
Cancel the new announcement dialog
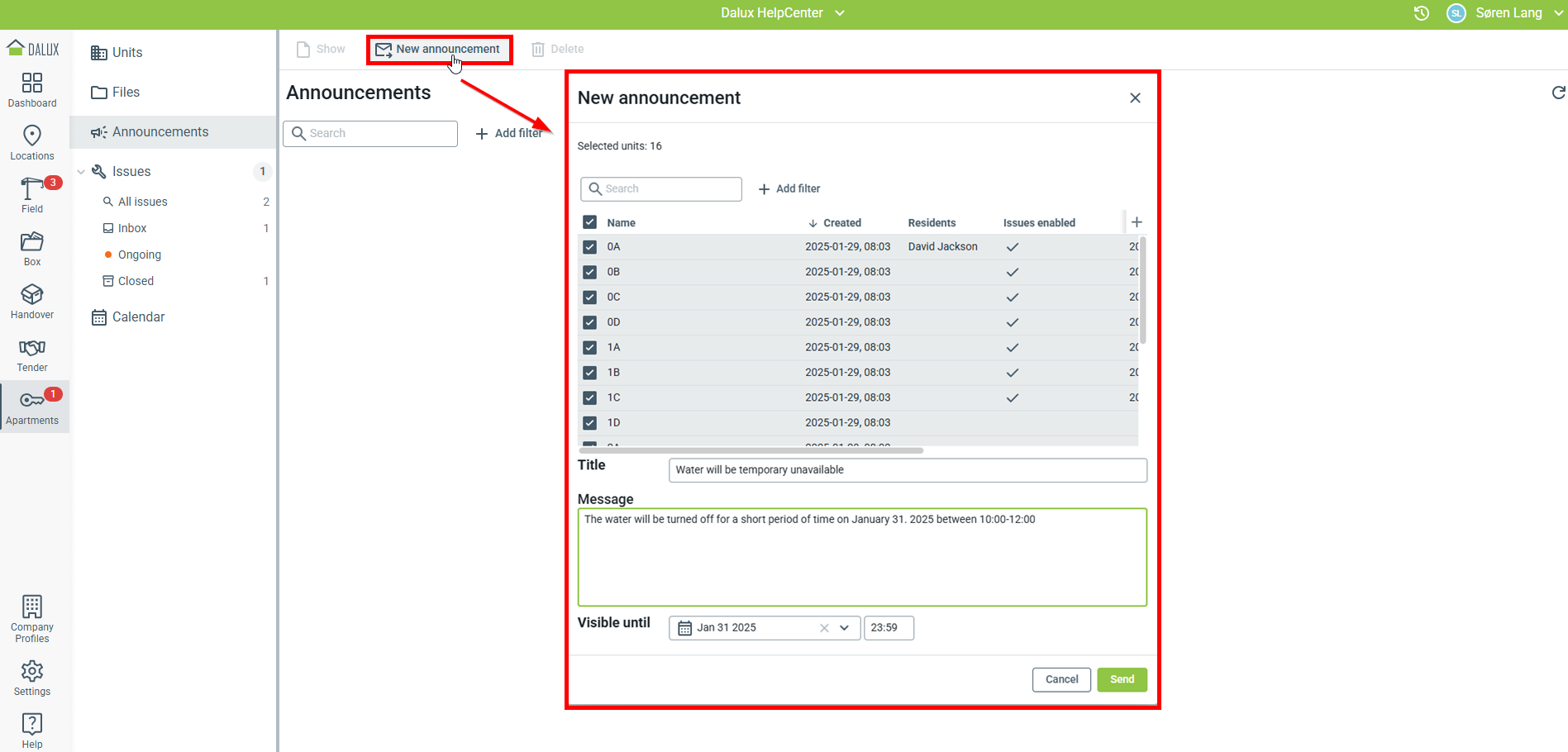[1061, 679]
